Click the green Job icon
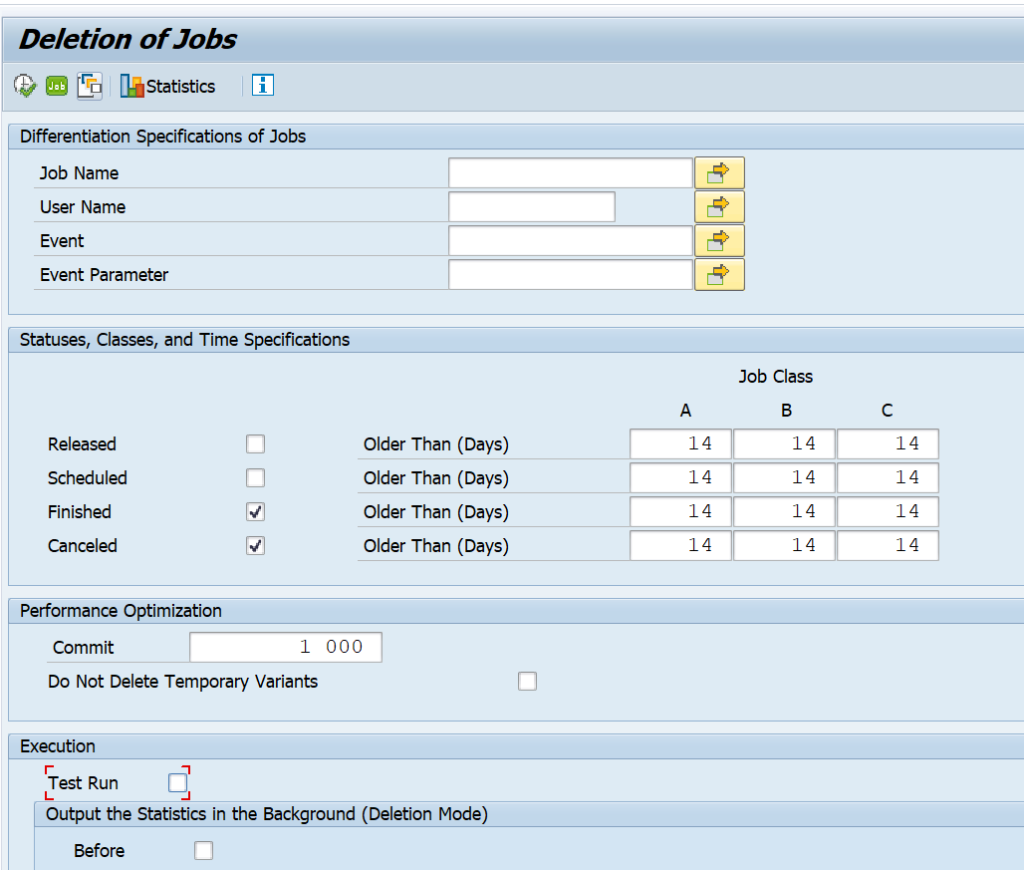Image resolution: width=1024 pixels, height=870 pixels. click(57, 86)
